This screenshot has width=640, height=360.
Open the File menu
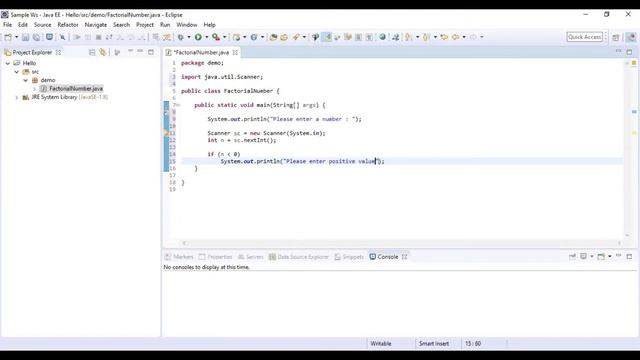click(x=7, y=25)
